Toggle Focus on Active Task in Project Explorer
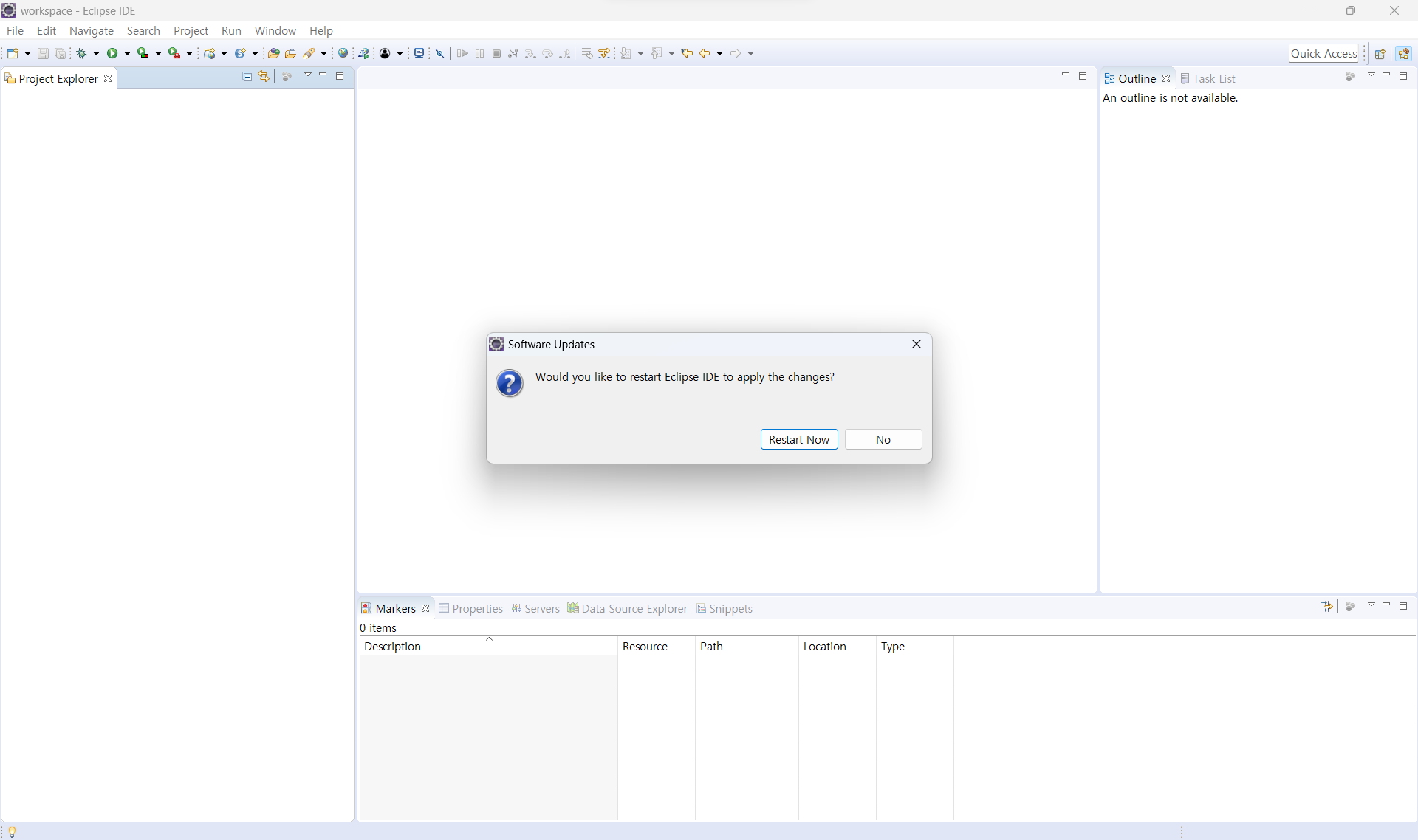This screenshot has width=1418, height=840. pyautogui.click(x=287, y=76)
